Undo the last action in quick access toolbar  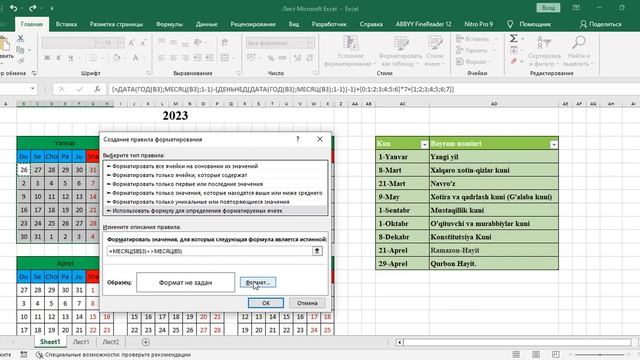(x=13, y=8)
